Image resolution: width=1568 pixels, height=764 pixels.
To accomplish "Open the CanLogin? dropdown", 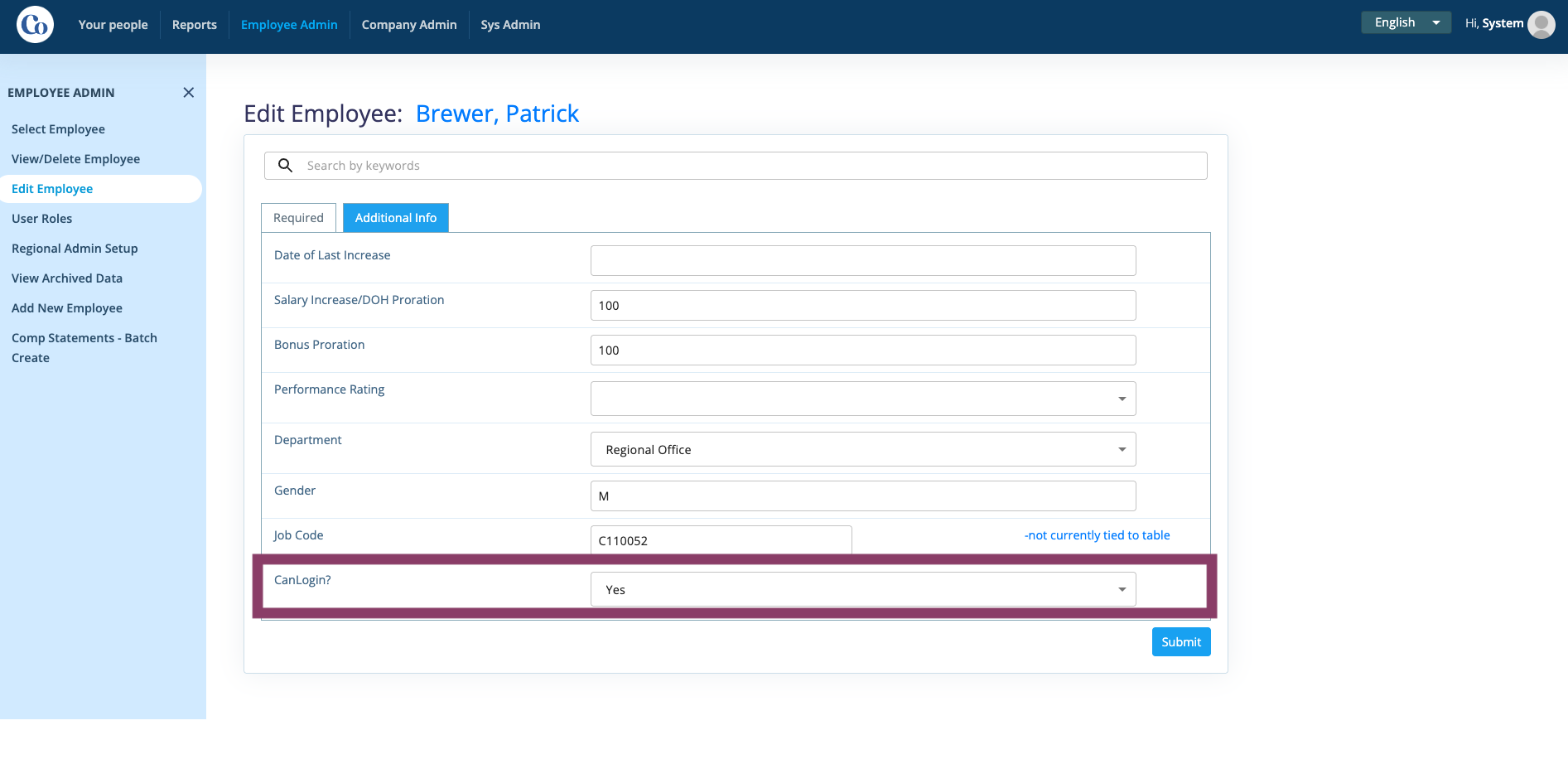I will (x=863, y=589).
